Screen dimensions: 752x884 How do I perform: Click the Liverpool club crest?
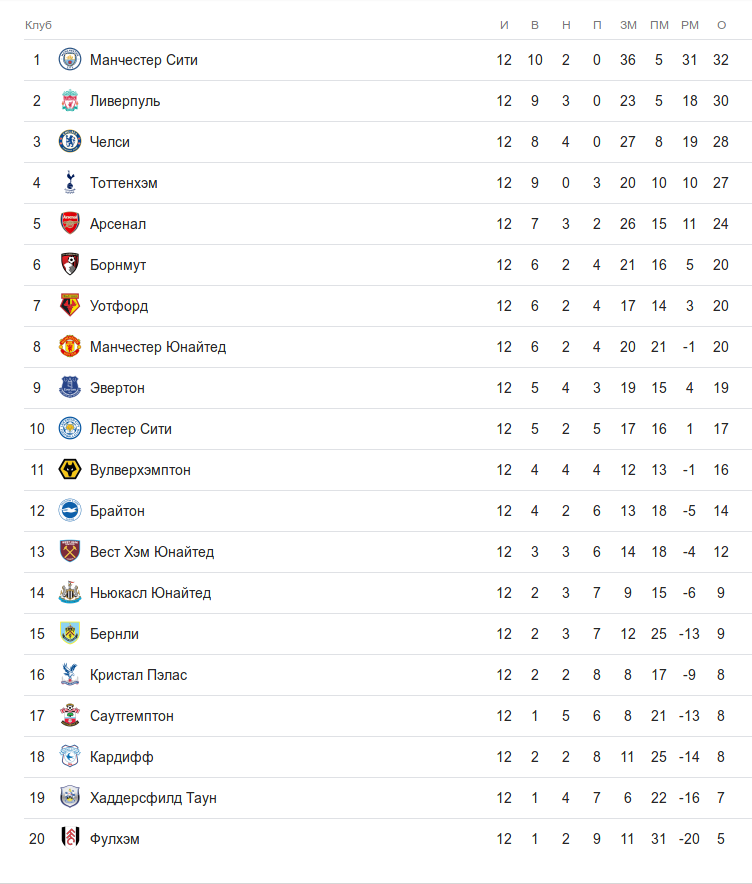click(x=69, y=101)
